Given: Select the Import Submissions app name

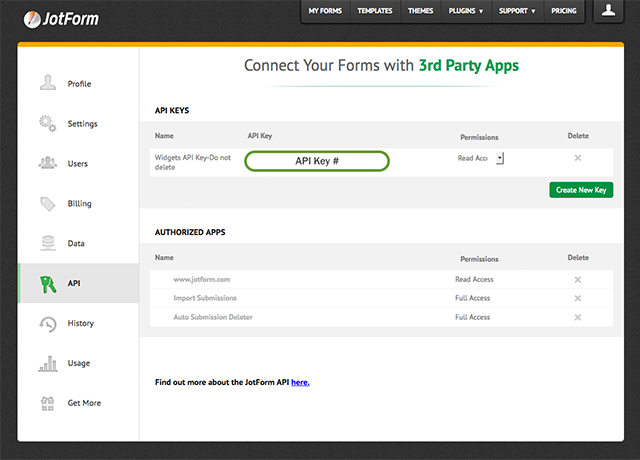Looking at the screenshot, I should [205, 298].
